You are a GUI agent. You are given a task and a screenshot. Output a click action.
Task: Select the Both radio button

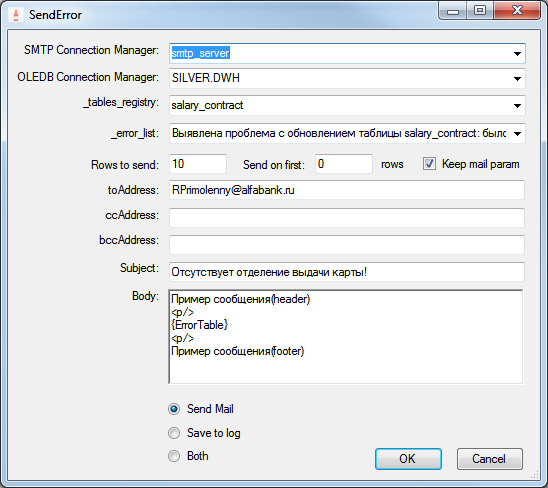(174, 456)
